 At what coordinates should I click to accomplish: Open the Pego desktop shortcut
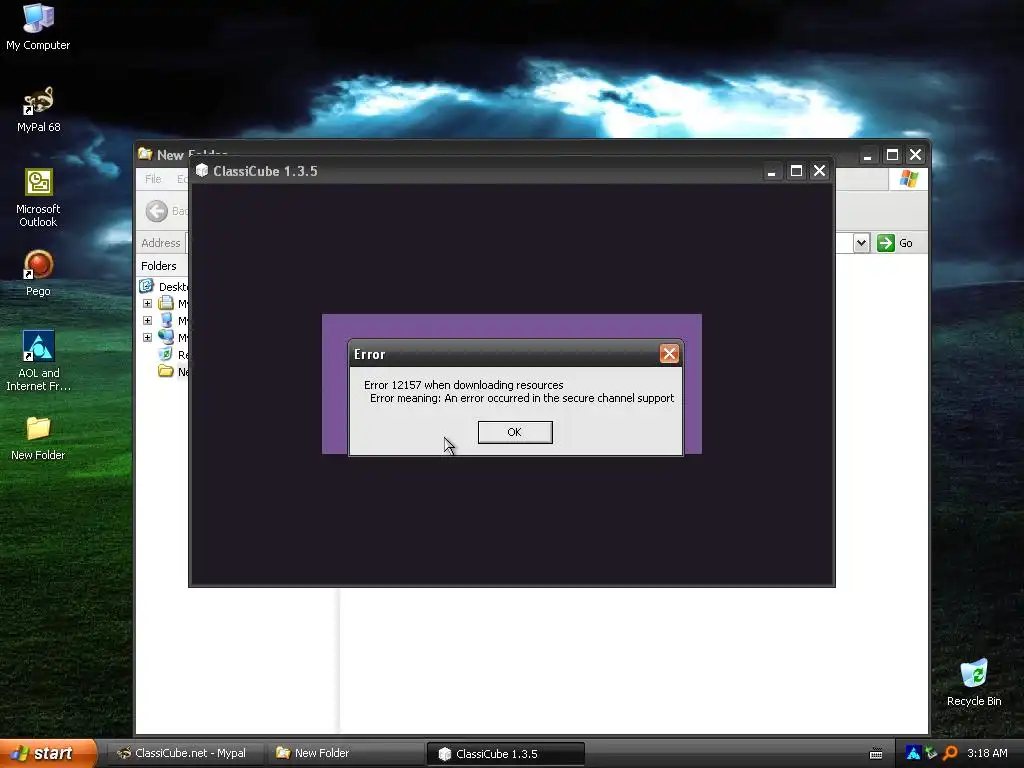pos(38,273)
